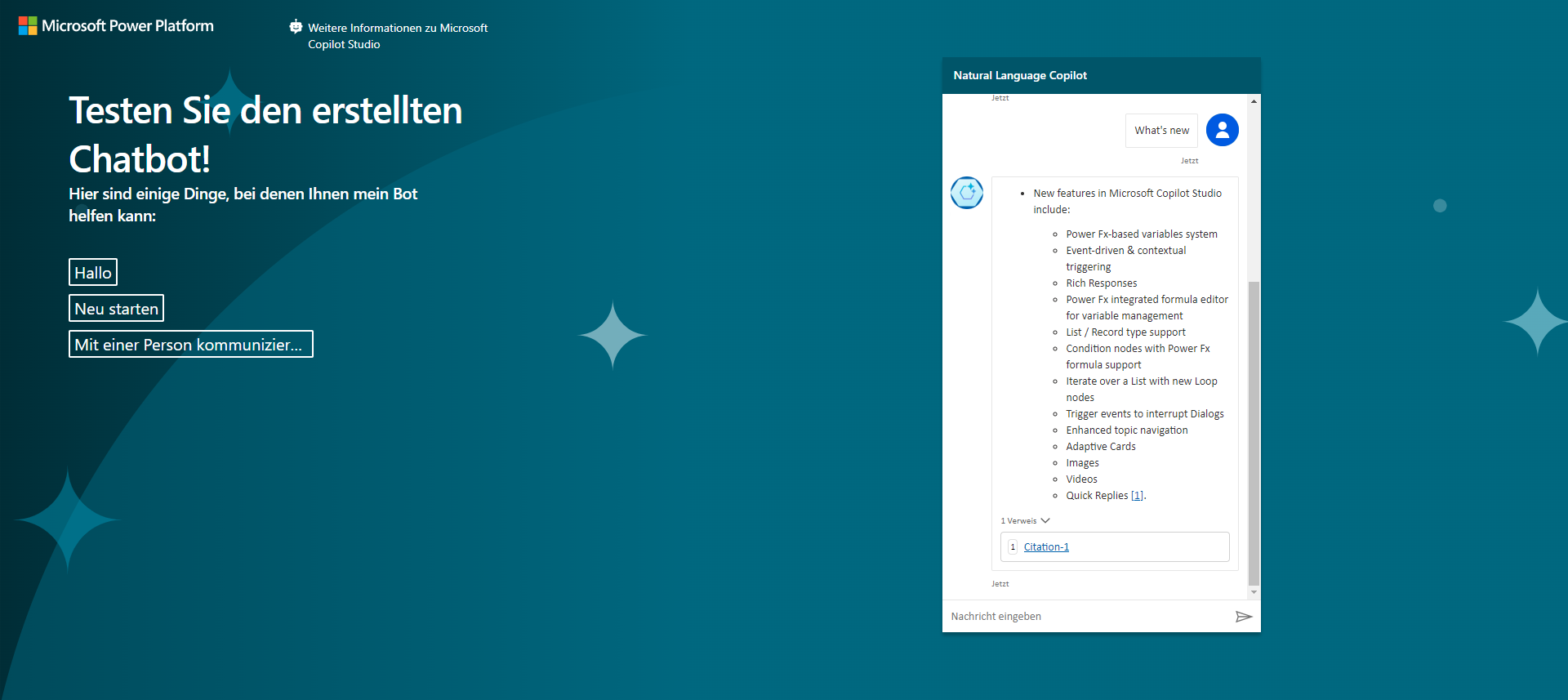Click the "Testen Sie den erstellten Chatbot!" heading
Image resolution: width=1568 pixels, height=700 pixels.
coord(265,135)
